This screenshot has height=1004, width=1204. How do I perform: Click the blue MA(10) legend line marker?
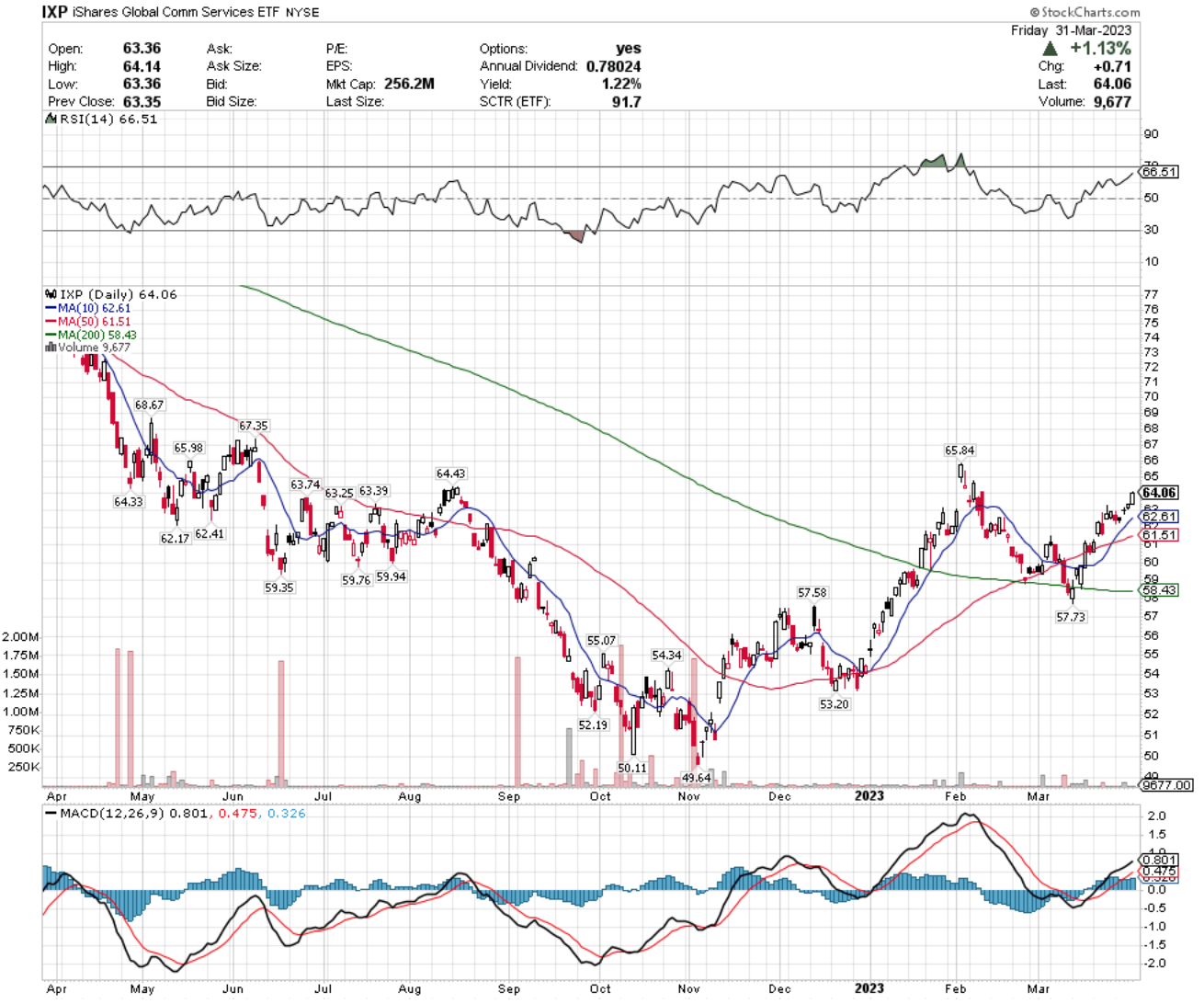(x=51, y=308)
